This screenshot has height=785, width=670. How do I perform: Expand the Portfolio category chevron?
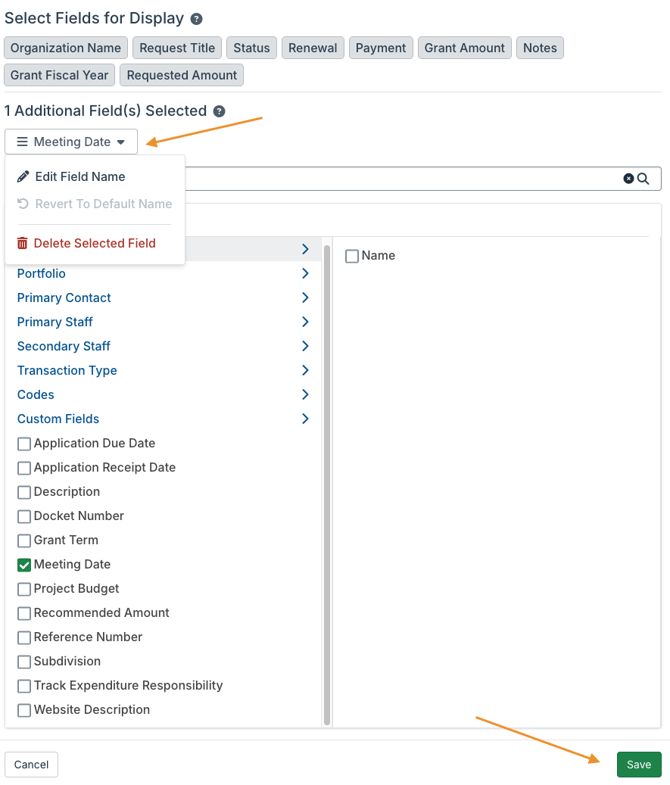pos(305,274)
